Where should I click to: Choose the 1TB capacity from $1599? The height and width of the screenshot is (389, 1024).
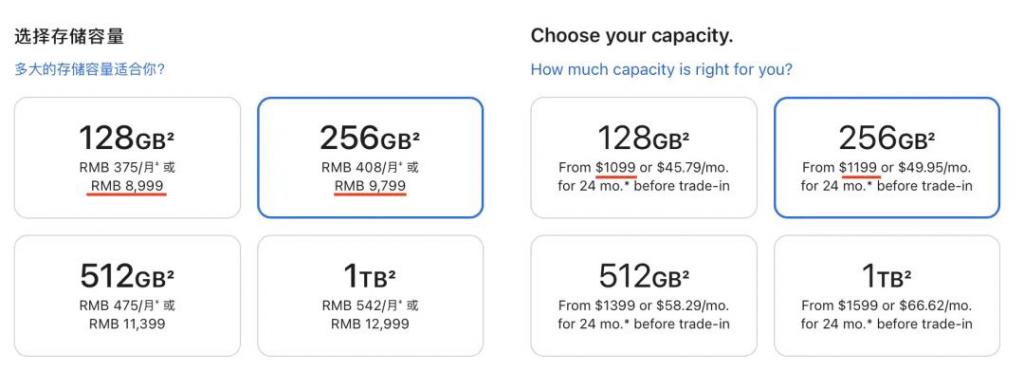point(887,296)
